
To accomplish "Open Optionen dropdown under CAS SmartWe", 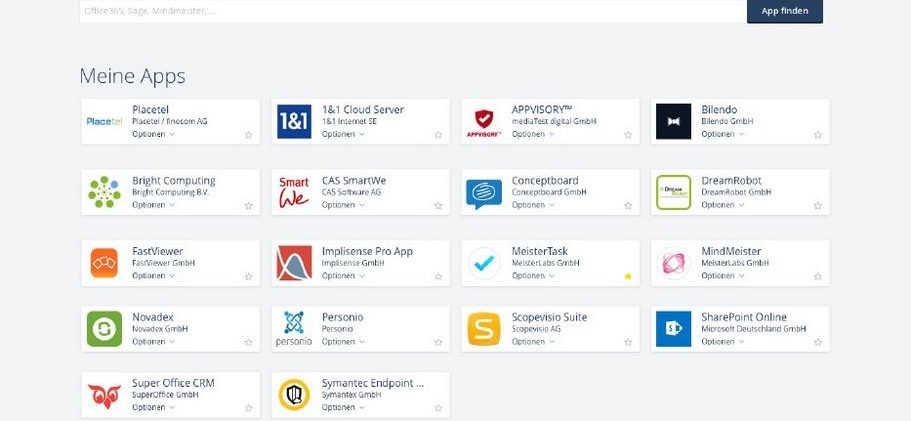I will pyautogui.click(x=343, y=205).
